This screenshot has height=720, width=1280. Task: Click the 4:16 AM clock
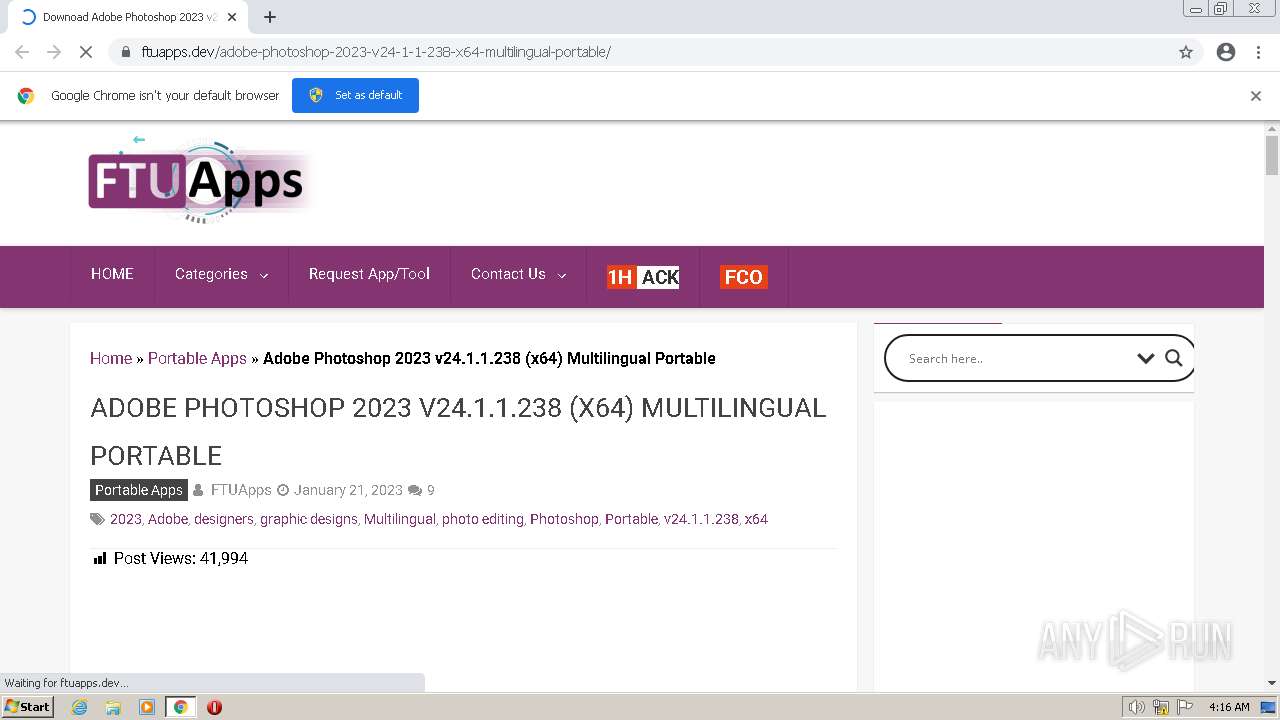[1229, 707]
